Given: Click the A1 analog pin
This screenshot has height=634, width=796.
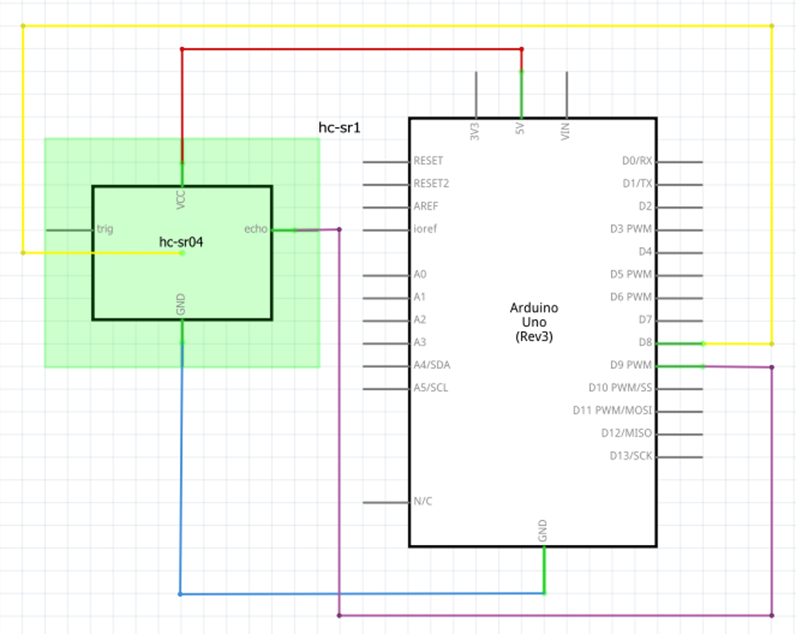Looking at the screenshot, I should [386, 298].
